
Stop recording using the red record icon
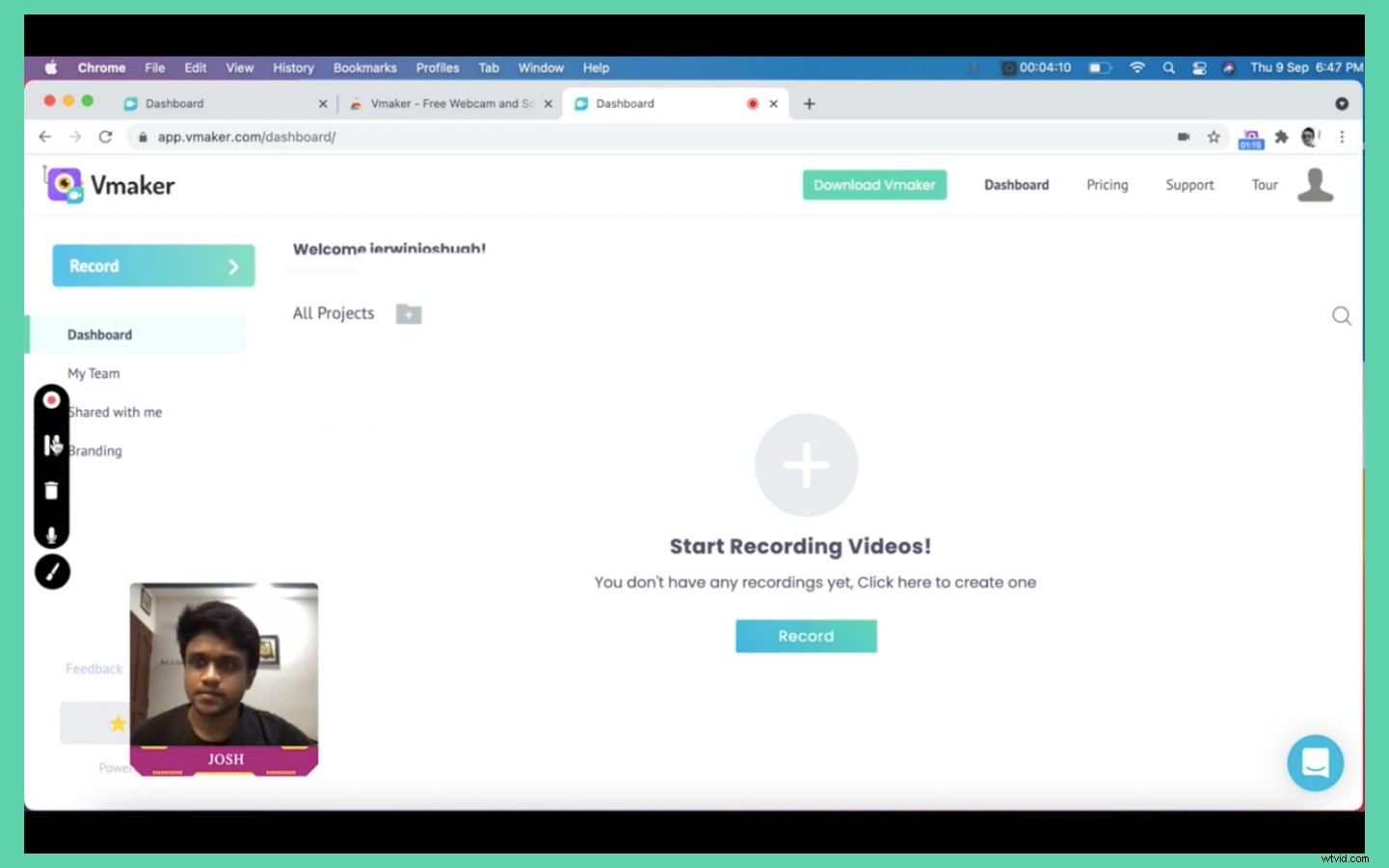coord(52,399)
